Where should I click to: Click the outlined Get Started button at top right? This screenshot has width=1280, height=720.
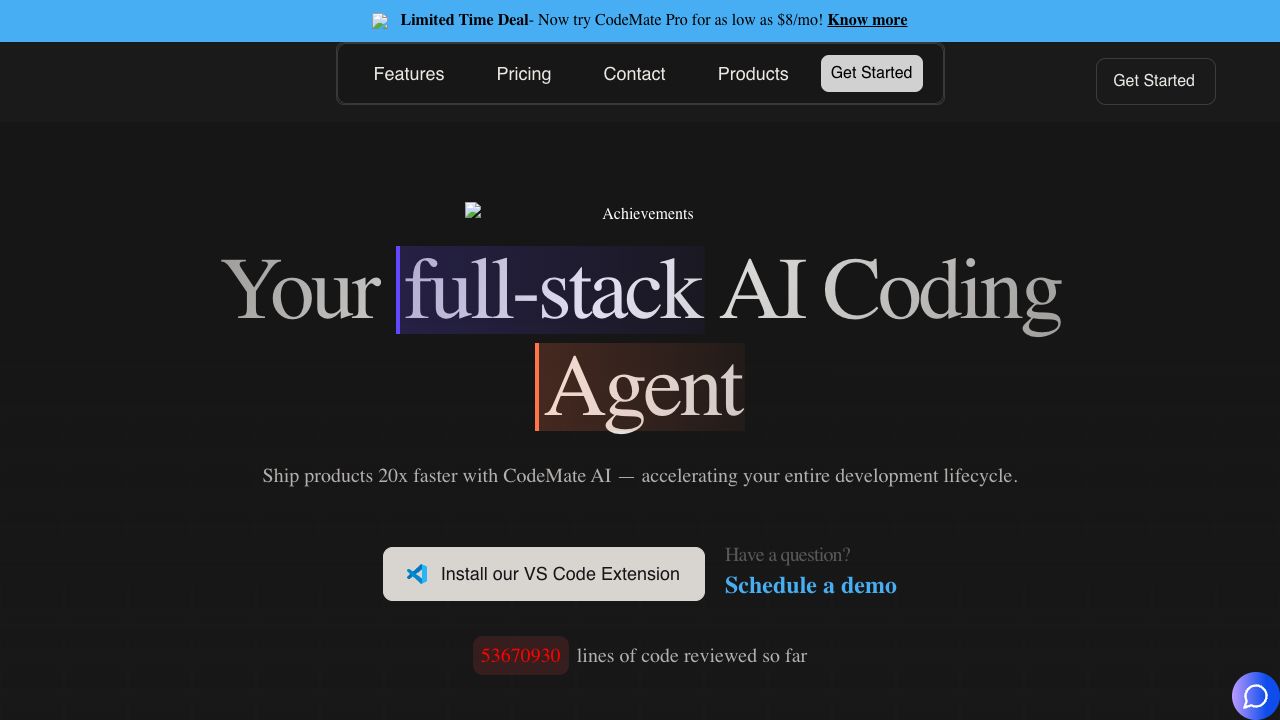coord(1154,81)
